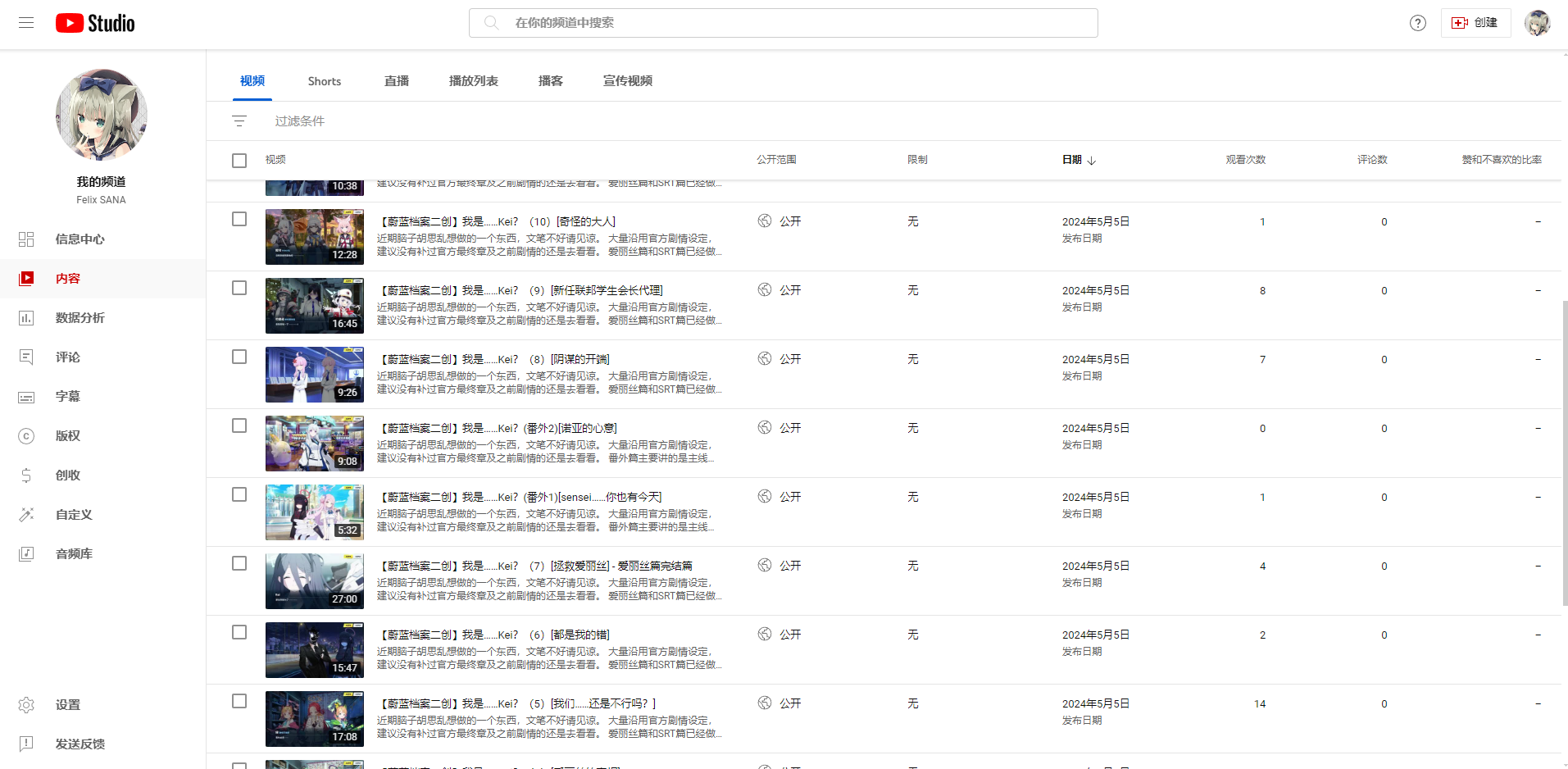
Task: Open visibility dropdown 公开 for 番外1
Action: pos(790,497)
